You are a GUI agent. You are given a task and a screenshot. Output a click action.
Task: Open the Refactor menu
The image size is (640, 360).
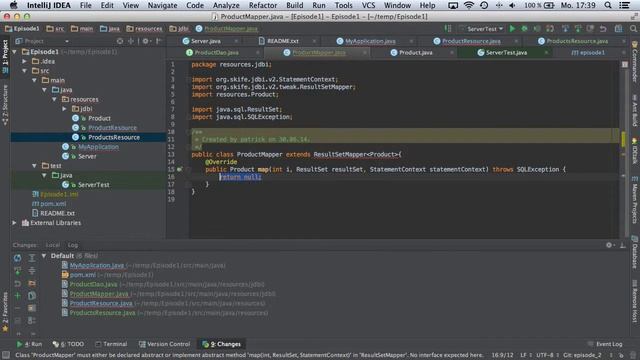263,5
